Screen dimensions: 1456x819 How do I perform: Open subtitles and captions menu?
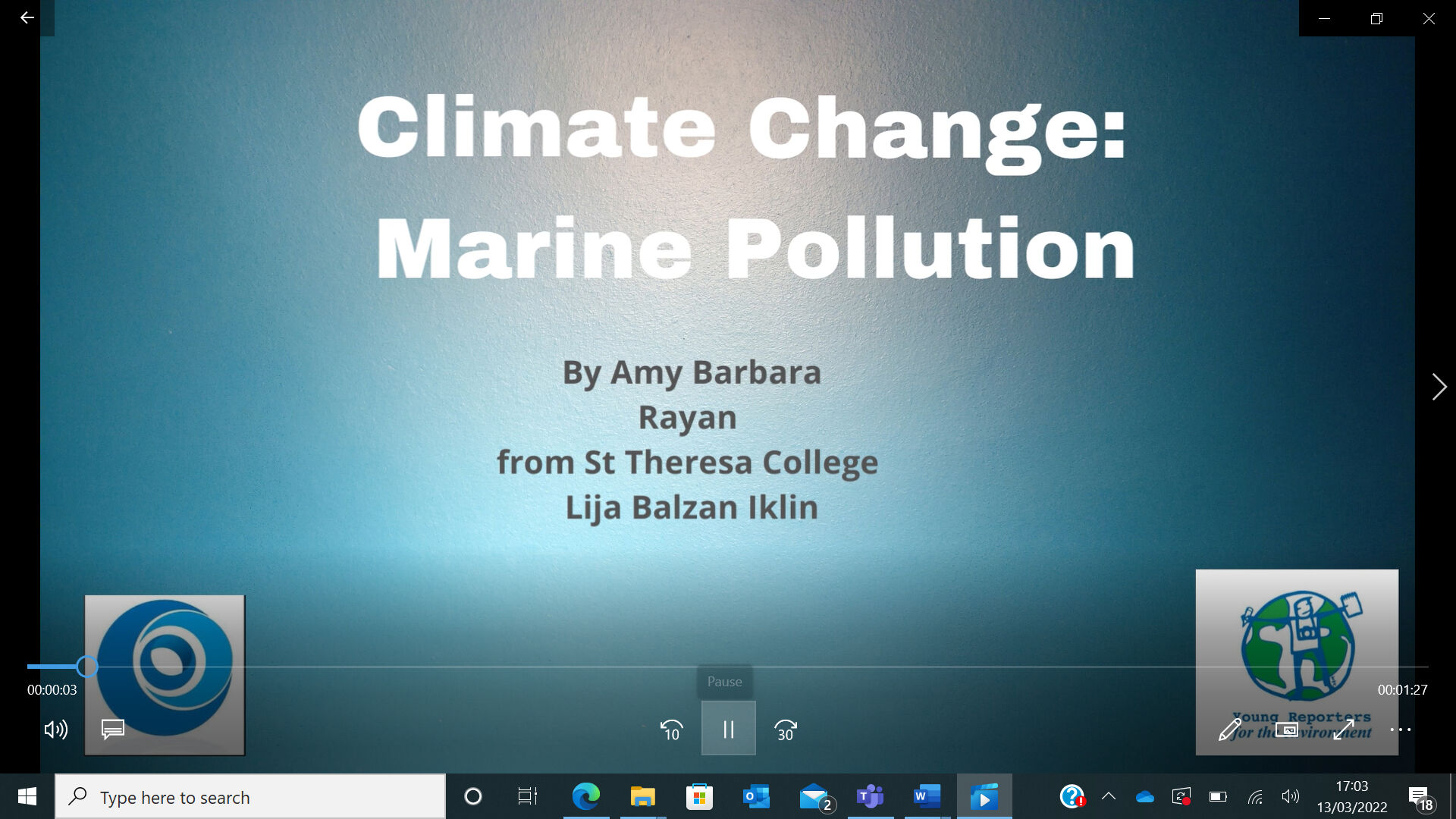click(x=113, y=730)
